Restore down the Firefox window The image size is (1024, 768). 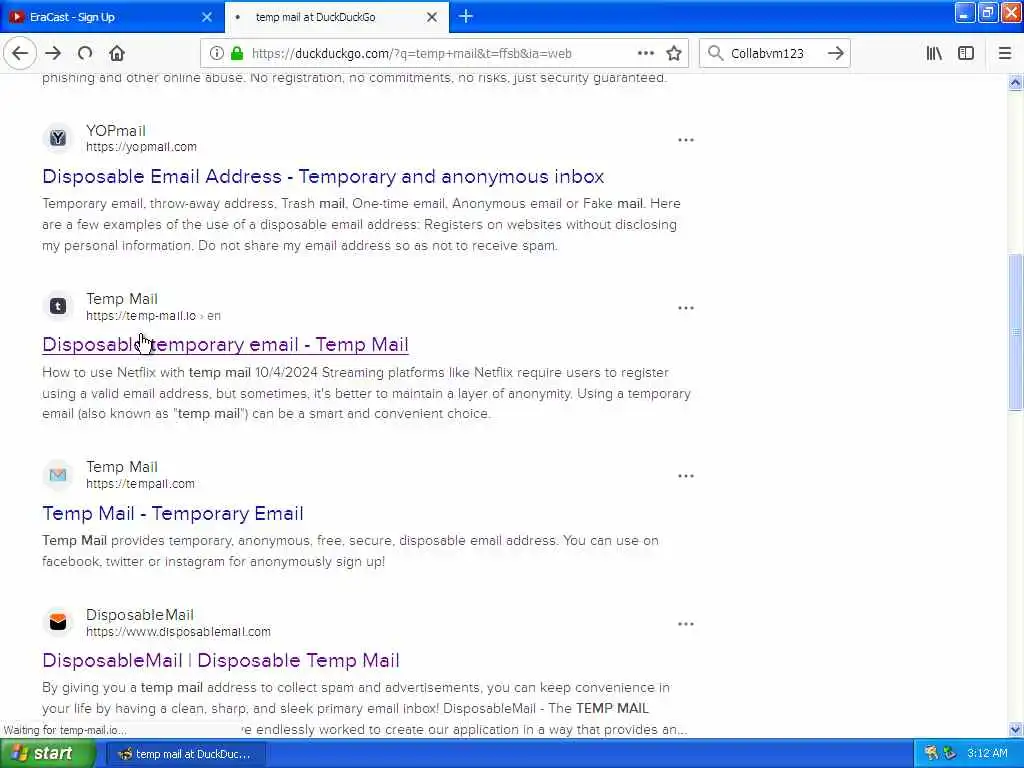[x=987, y=12]
